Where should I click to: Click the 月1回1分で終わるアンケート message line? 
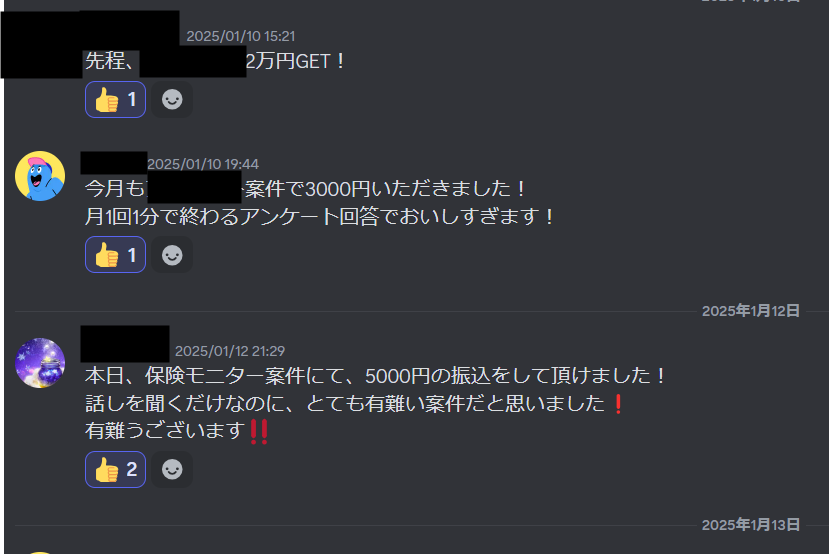click(x=320, y=216)
